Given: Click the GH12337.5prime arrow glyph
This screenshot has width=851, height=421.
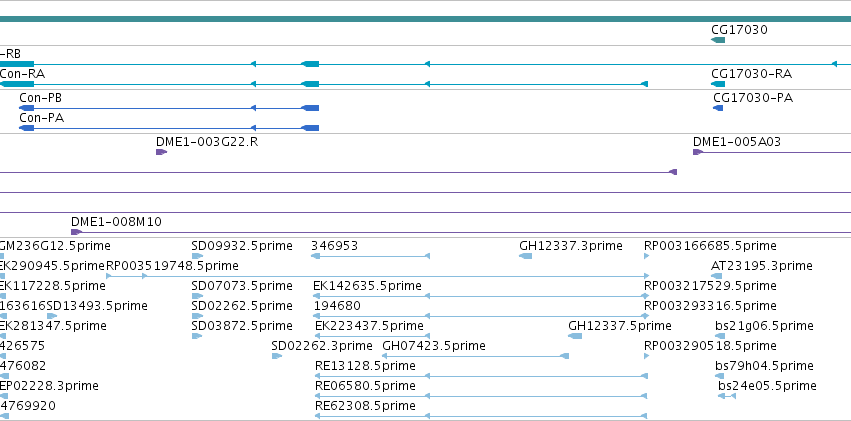Looking at the screenshot, I should tap(575, 336).
